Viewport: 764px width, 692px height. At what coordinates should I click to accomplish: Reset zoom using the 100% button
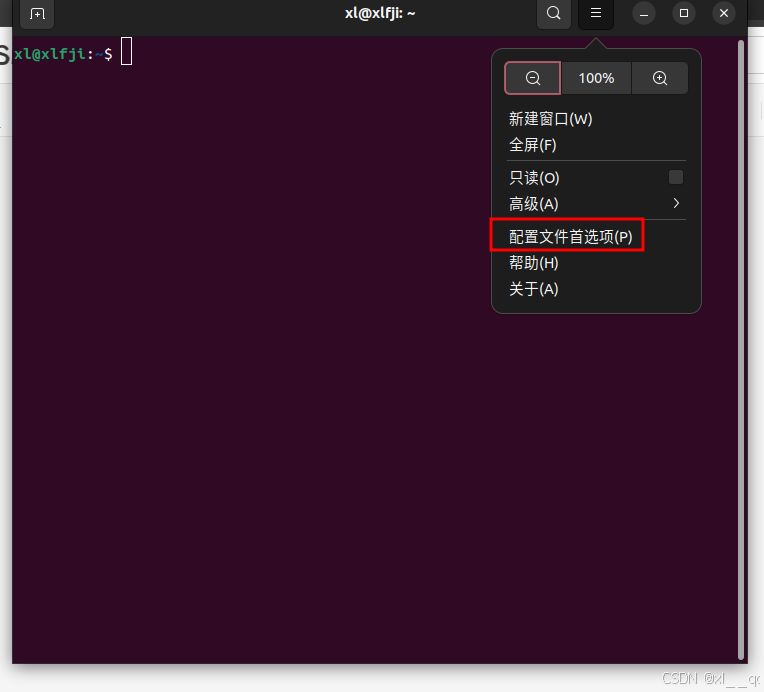click(596, 78)
